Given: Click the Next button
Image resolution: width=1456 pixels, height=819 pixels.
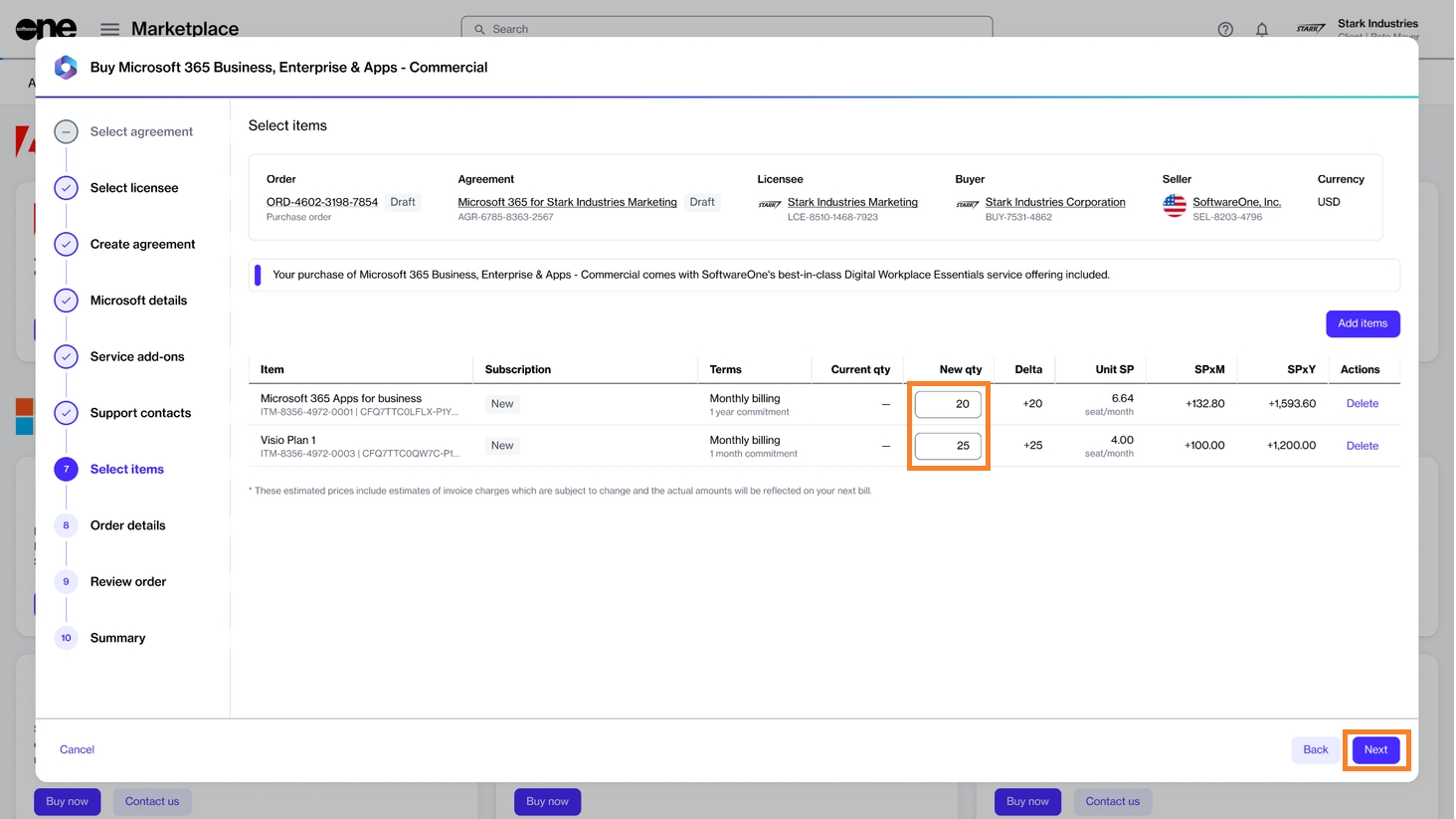Looking at the screenshot, I should pos(1375,750).
